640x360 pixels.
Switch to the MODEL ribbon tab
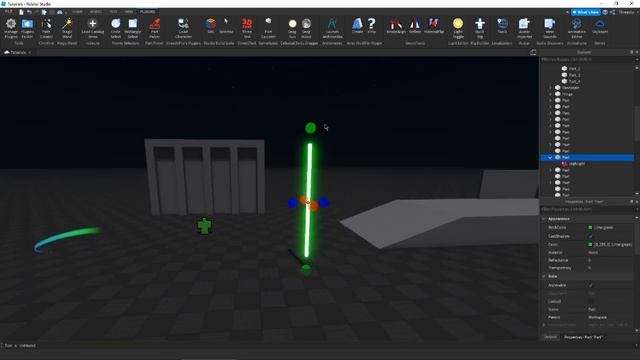(96, 12)
